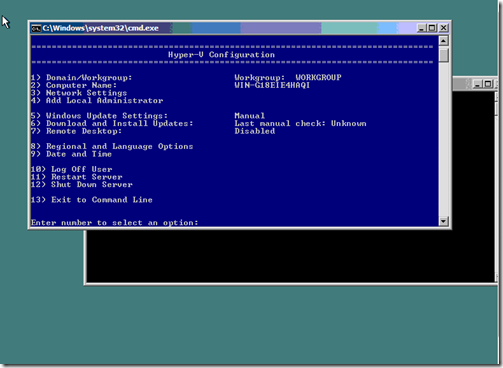Click the '11) Restart Server' line

pyautogui.click(x=77, y=177)
